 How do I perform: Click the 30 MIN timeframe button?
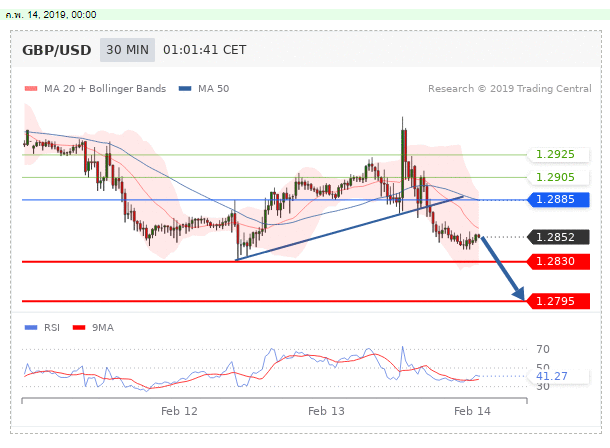tap(127, 50)
